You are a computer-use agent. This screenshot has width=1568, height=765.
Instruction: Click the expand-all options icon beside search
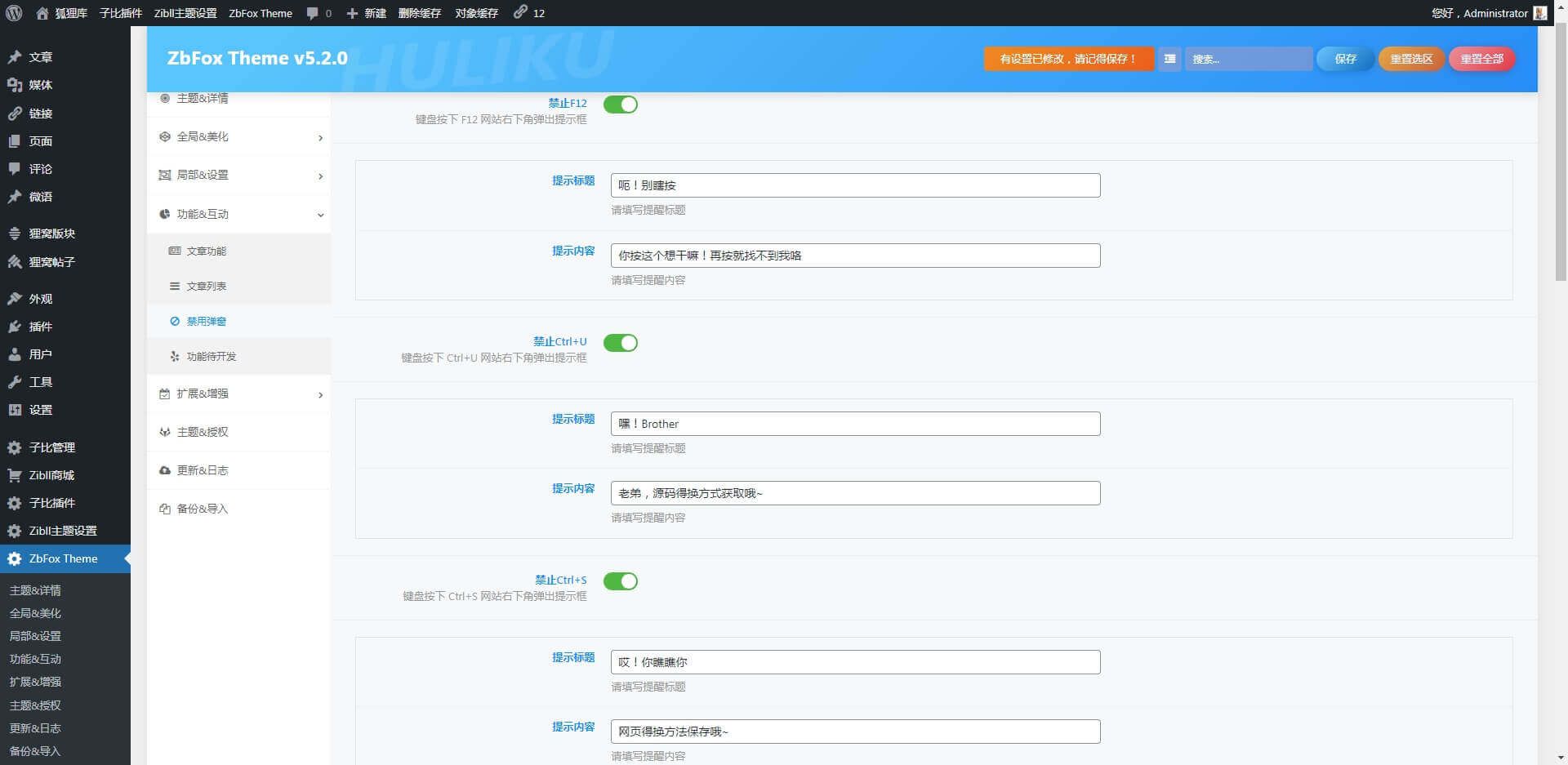(1169, 59)
